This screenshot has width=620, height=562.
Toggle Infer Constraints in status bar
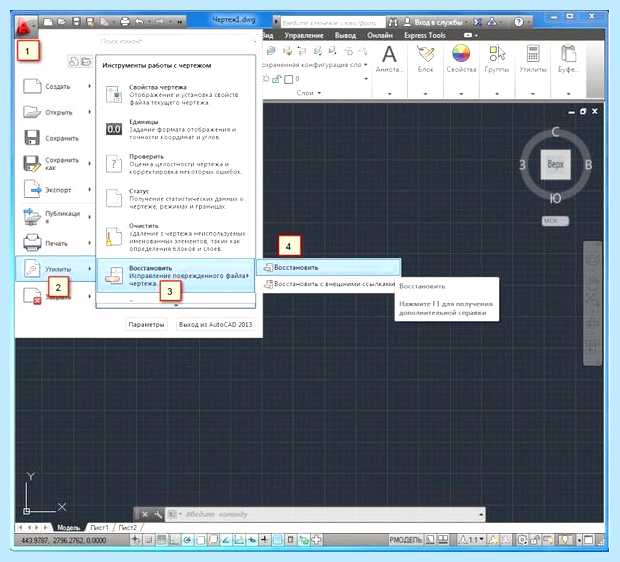tap(136, 539)
